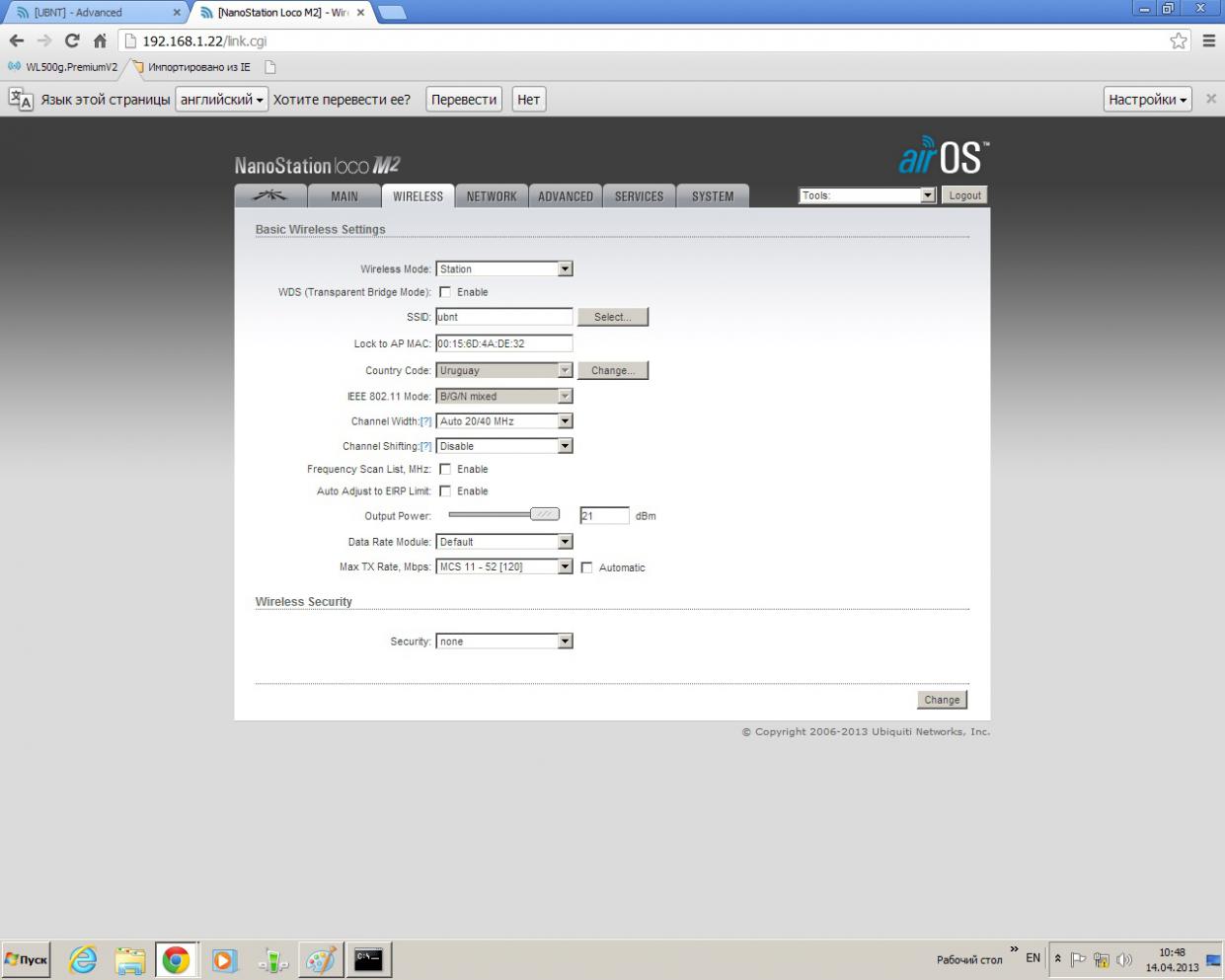1225x980 pixels.
Task: Enable Auto Adjust to EIRP Limit
Action: tap(445, 490)
